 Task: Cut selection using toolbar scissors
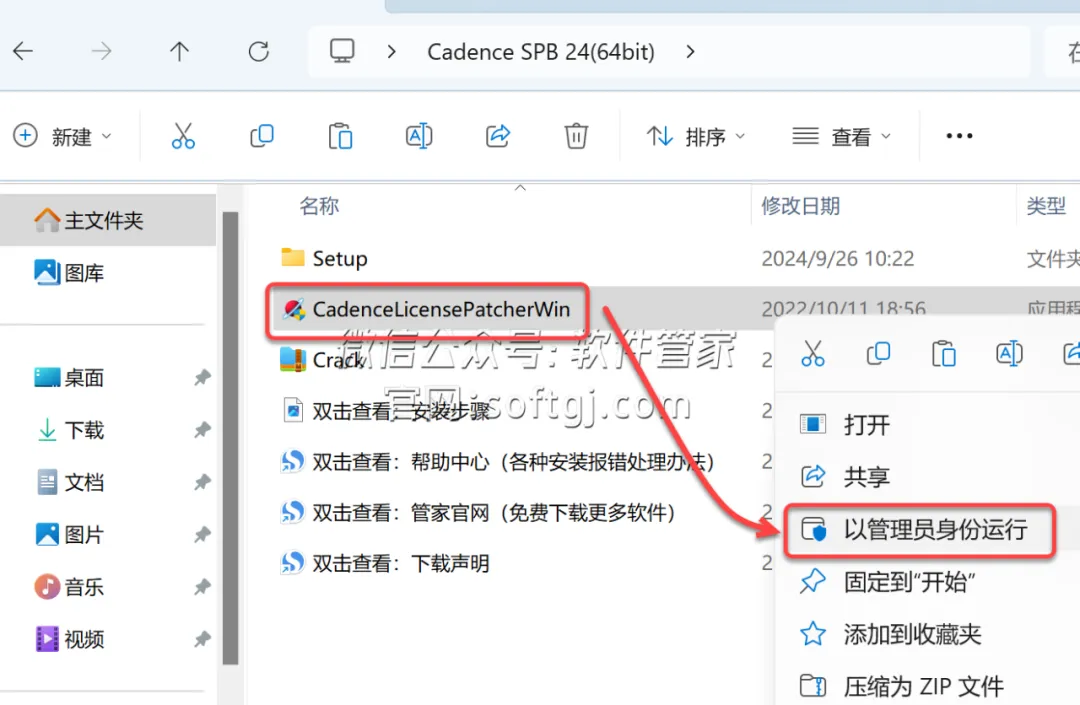[x=183, y=136]
